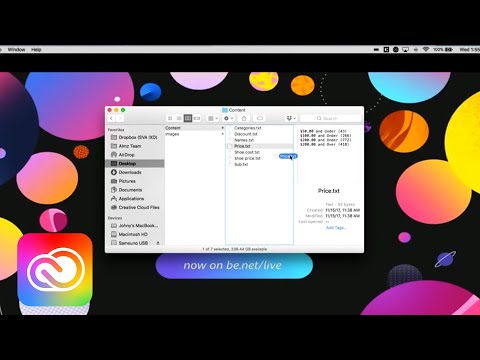The image size is (480, 360).
Task: Select Shoe cost.txt file
Action: tap(247, 152)
